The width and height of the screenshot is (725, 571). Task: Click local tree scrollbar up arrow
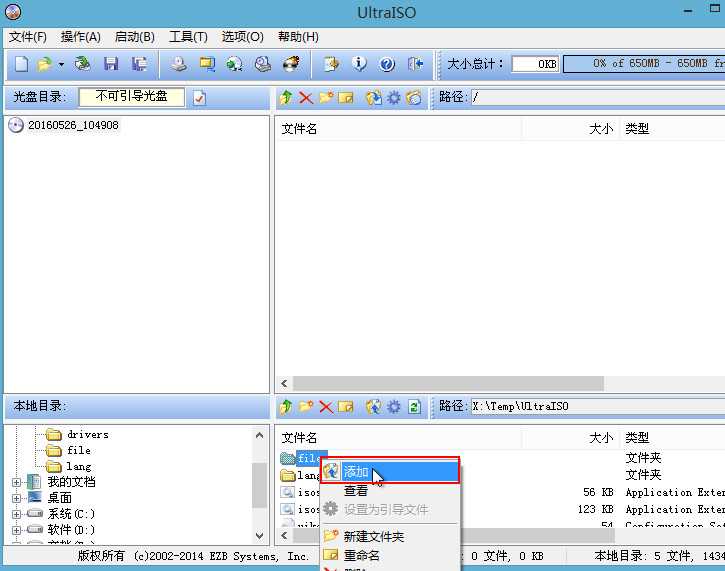coord(260,435)
